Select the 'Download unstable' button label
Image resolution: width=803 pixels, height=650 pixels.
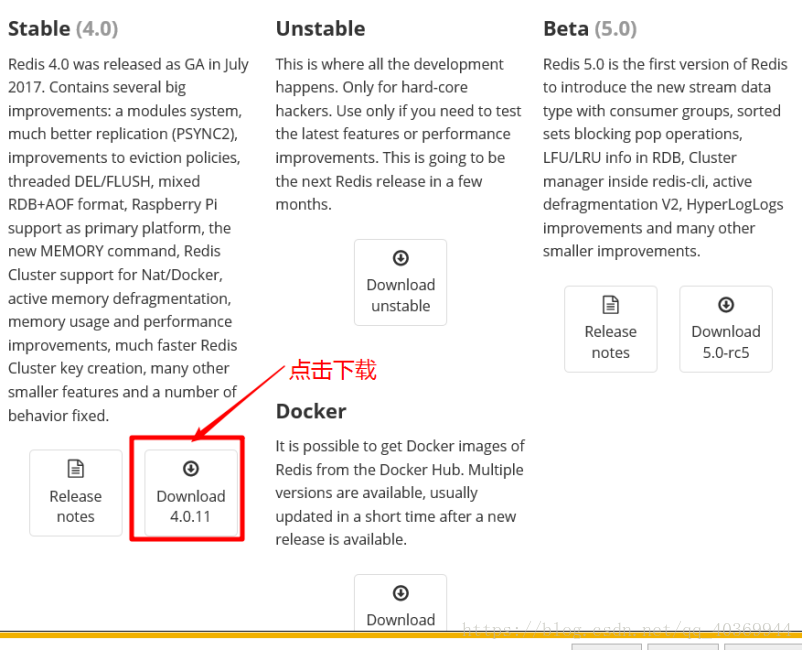tap(400, 295)
